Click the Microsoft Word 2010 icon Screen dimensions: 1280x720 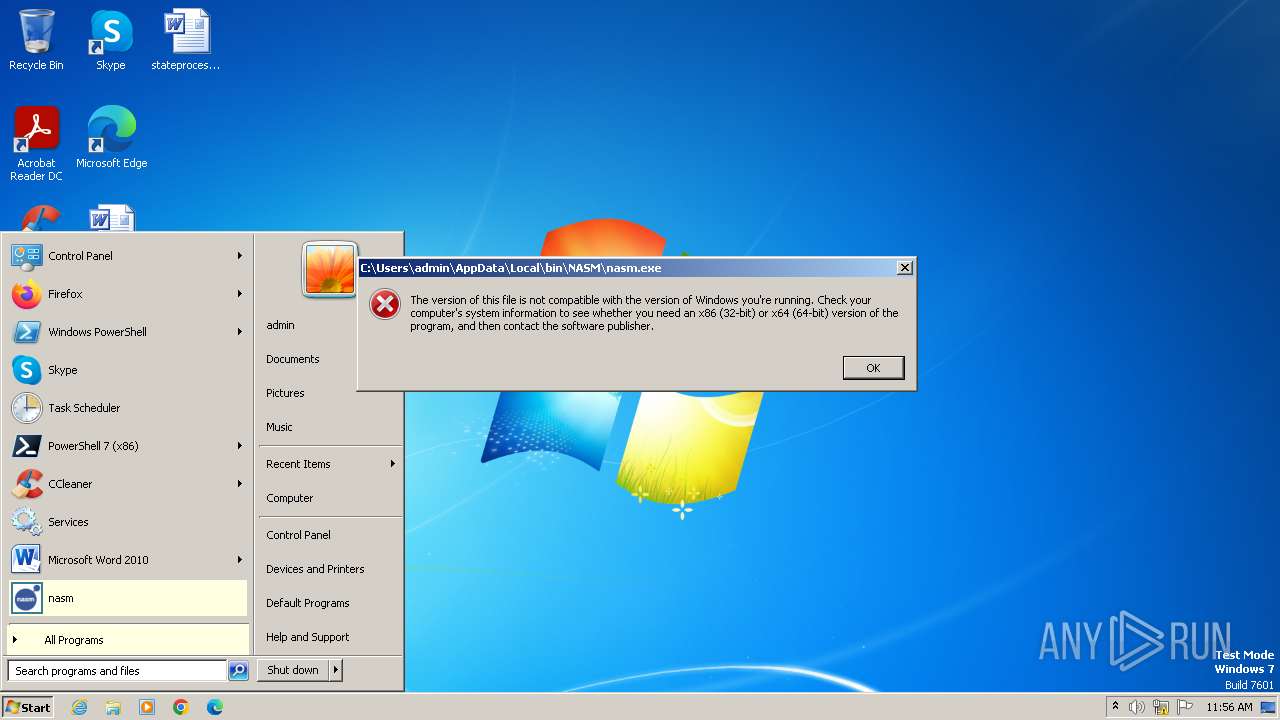pyautogui.click(x=26, y=560)
